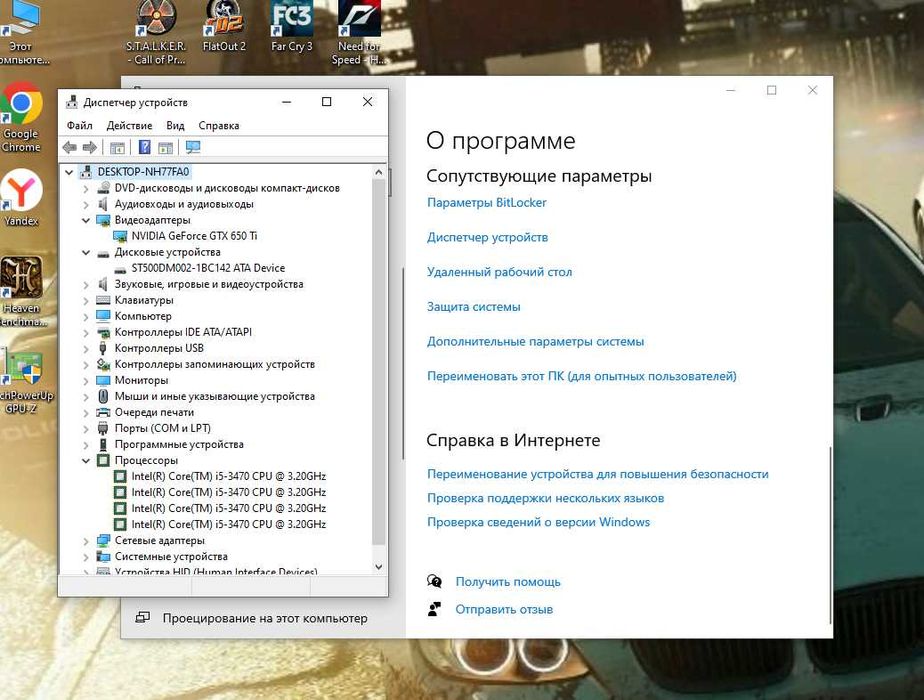This screenshot has width=924, height=700.
Task: Click the Get help chat icon
Action: (x=434, y=582)
